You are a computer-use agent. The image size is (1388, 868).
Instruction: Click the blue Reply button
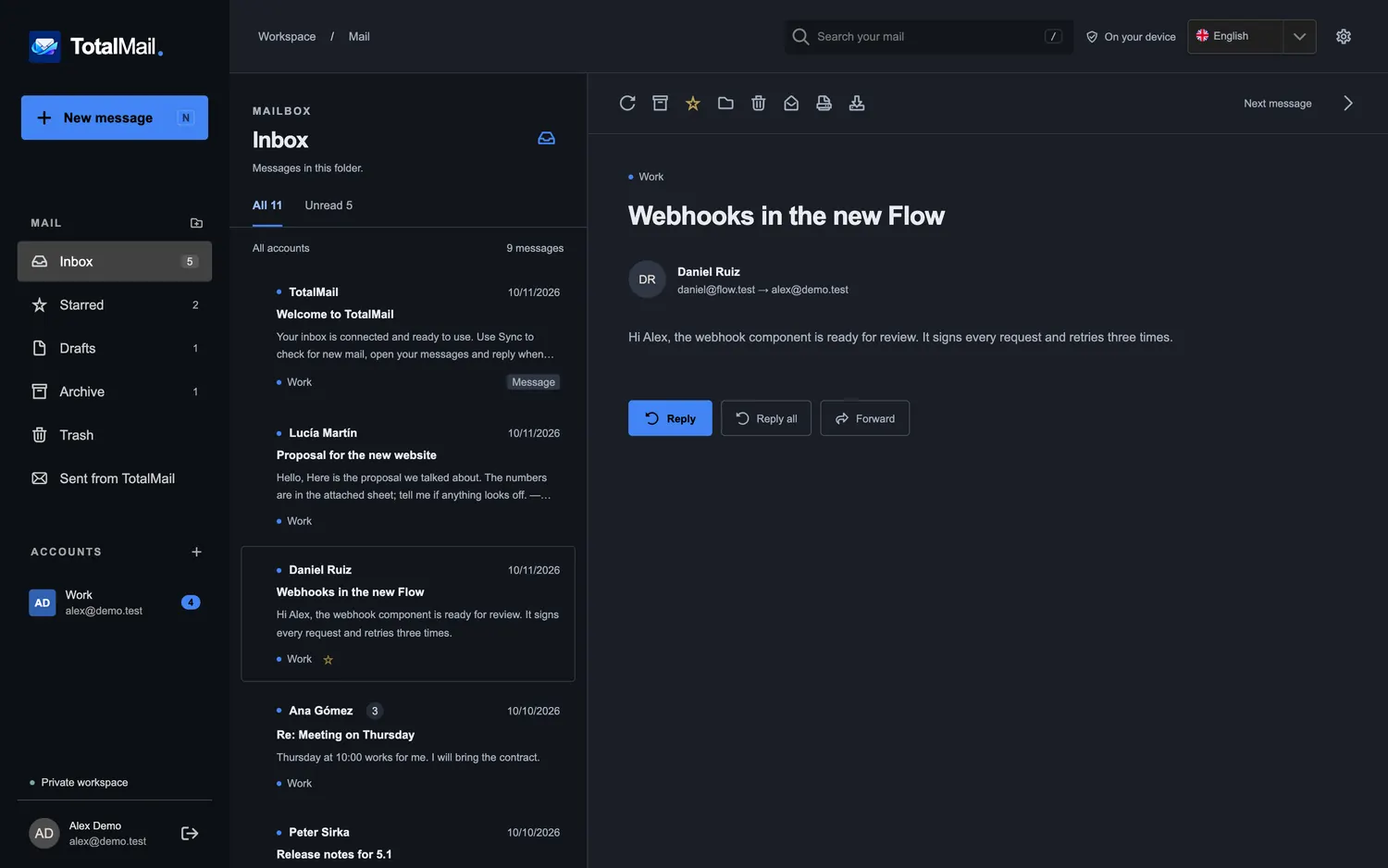tap(670, 418)
